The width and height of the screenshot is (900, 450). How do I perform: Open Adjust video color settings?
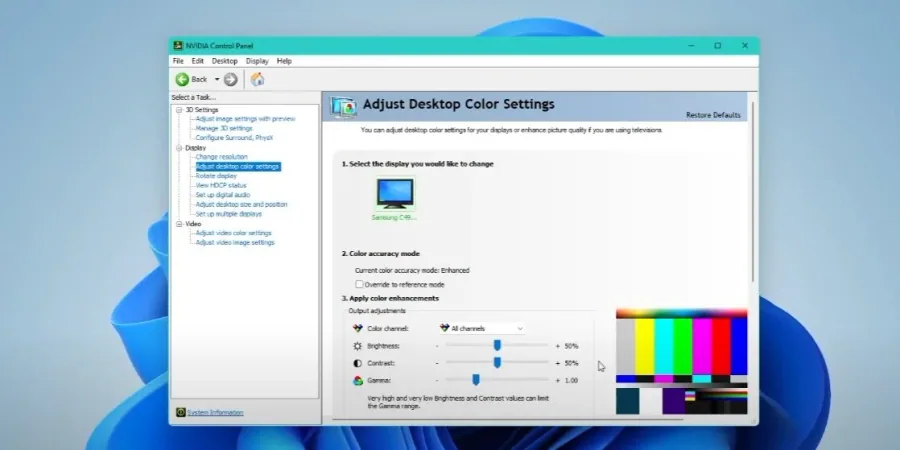[234, 233]
